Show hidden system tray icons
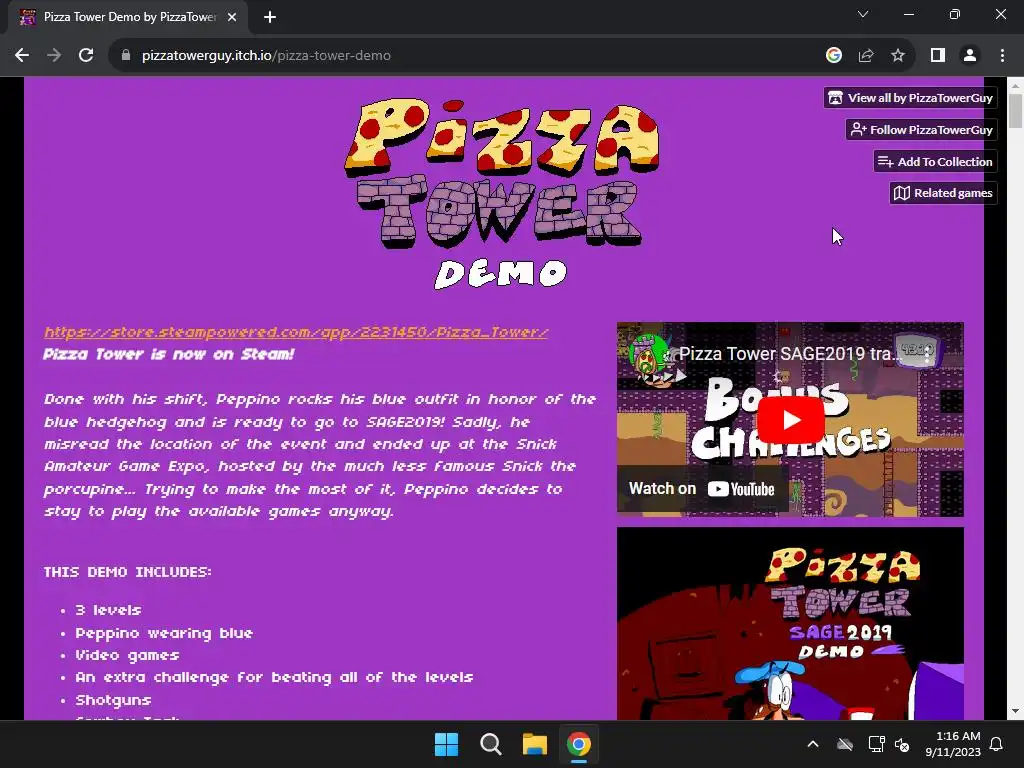This screenshot has height=768, width=1024. (x=813, y=744)
